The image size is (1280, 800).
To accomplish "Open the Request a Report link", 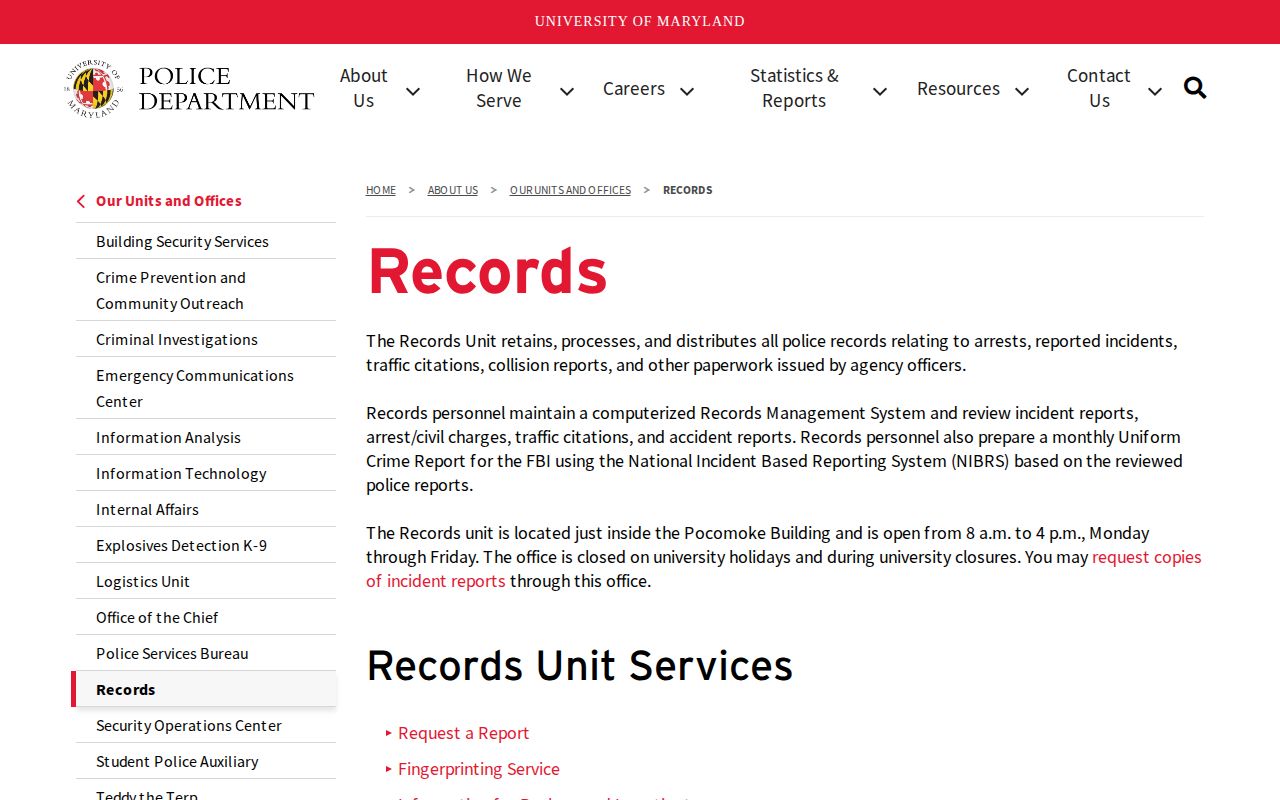I will pyautogui.click(x=463, y=733).
